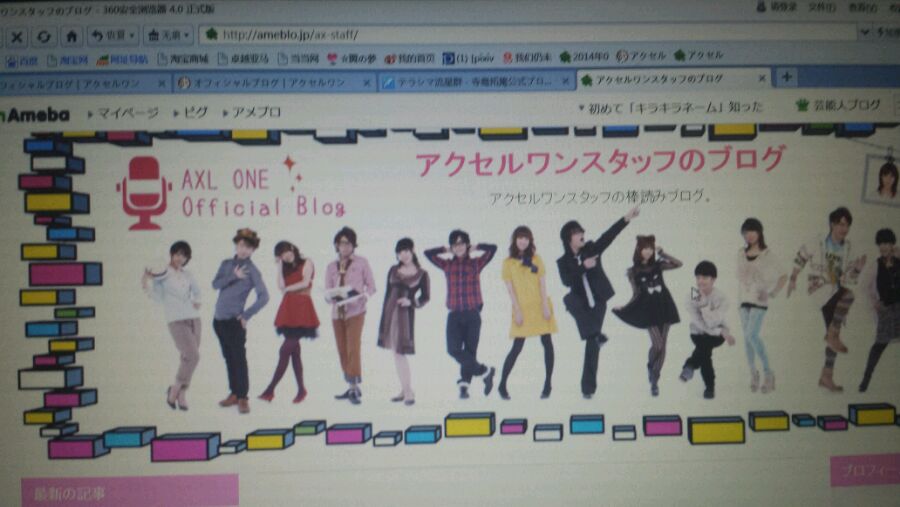Image resolution: width=900 pixels, height=507 pixels.
Task: Open a new tab with plus button
Action: pos(786,77)
